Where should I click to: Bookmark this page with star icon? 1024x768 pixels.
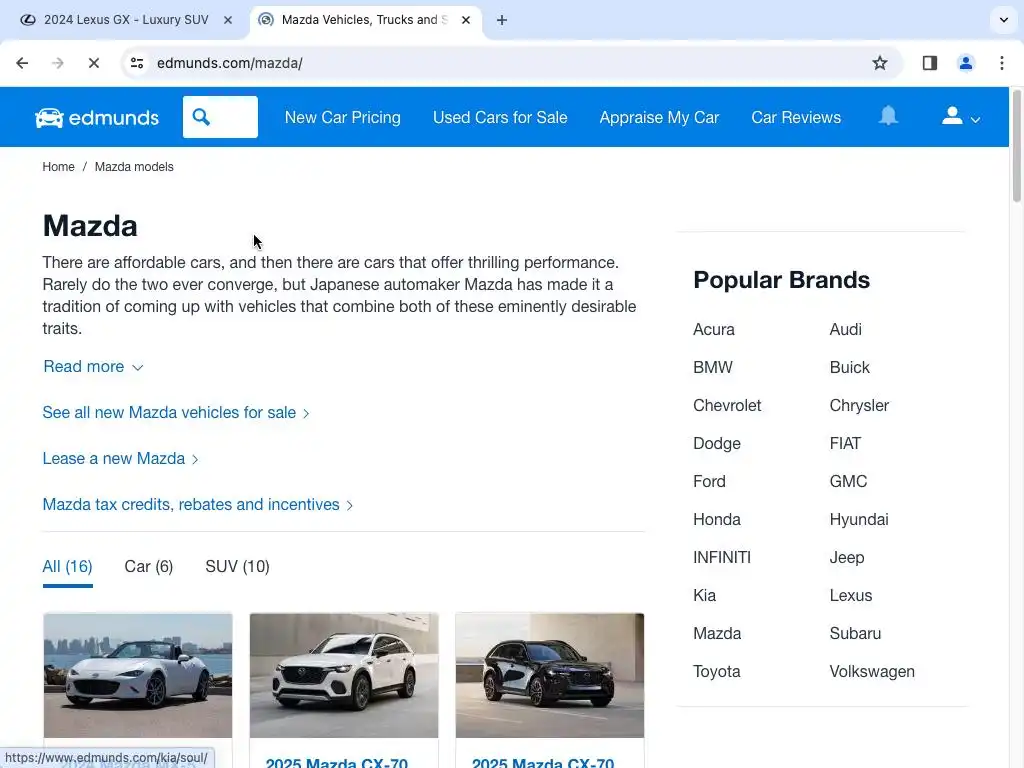(880, 63)
